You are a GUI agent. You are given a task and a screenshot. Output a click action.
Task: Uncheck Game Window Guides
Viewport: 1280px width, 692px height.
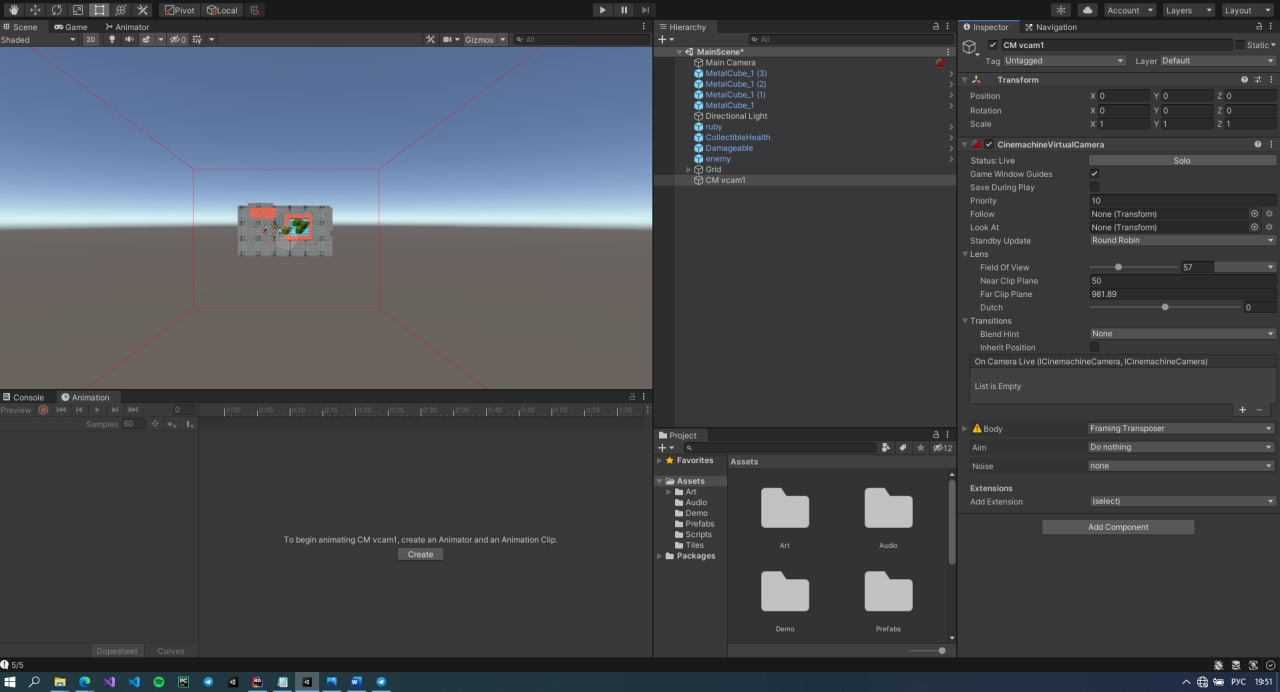point(1094,174)
